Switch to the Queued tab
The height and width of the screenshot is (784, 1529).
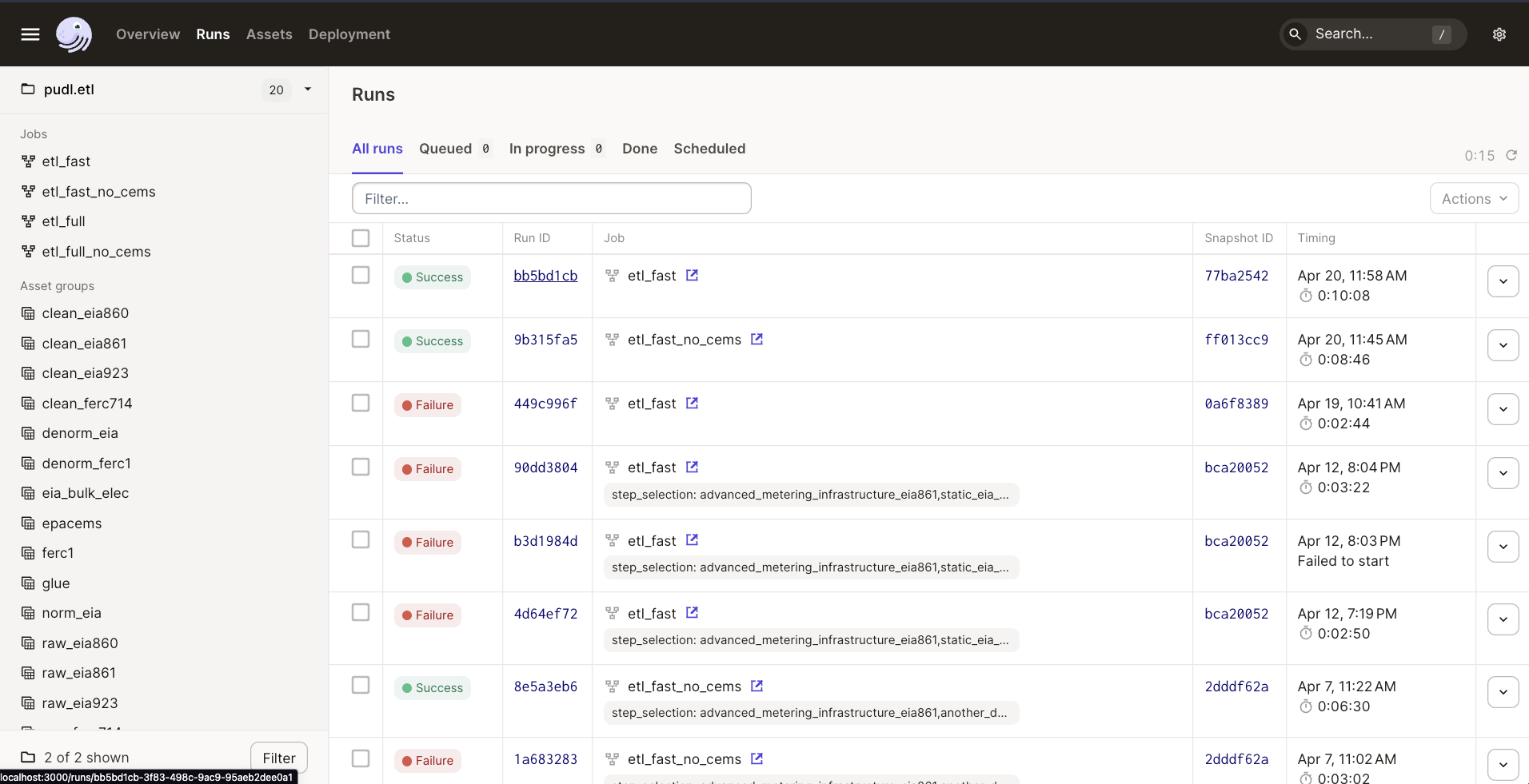tap(456, 149)
